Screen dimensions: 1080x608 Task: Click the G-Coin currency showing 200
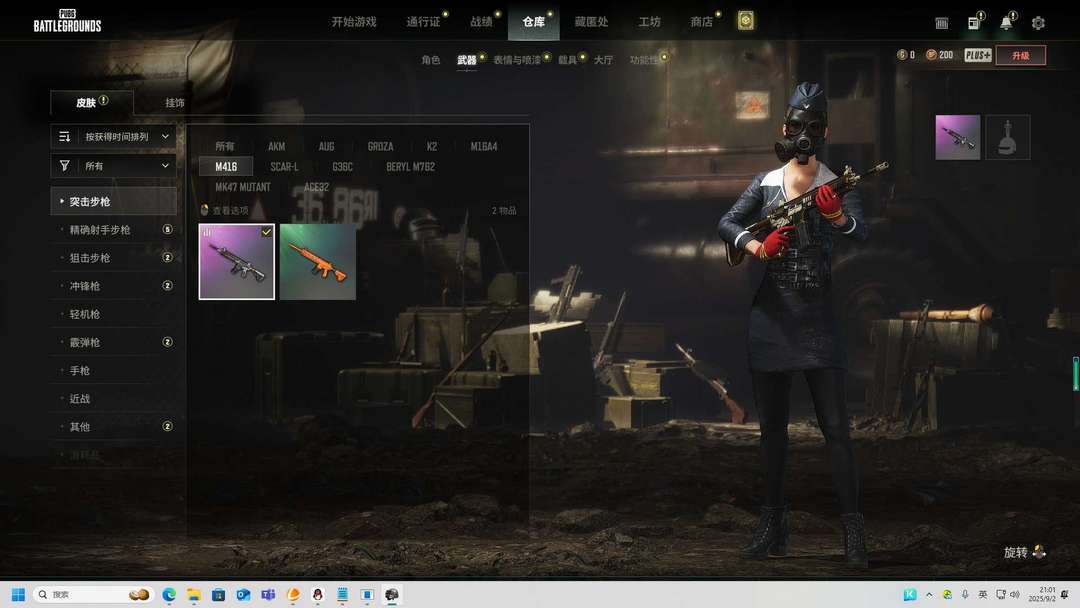point(939,55)
